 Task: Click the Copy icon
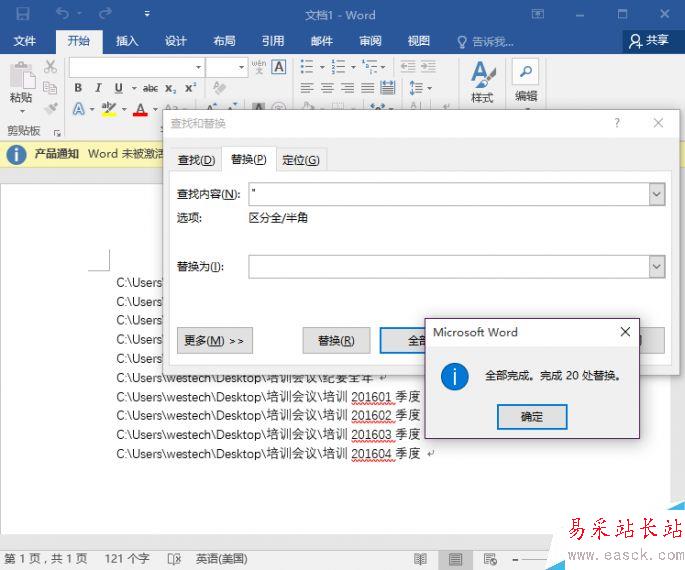point(50,88)
